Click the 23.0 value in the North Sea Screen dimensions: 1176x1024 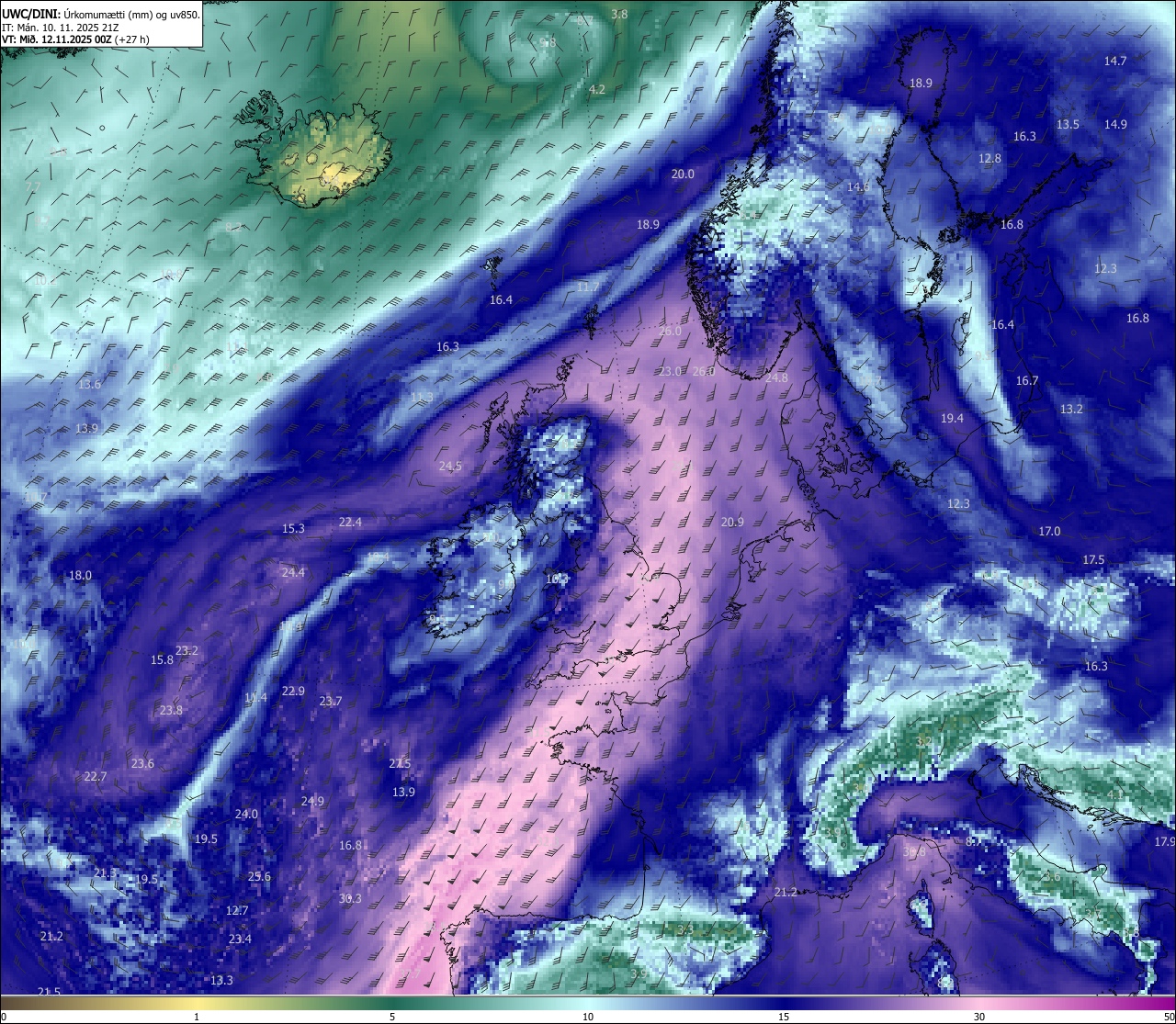[671, 371]
